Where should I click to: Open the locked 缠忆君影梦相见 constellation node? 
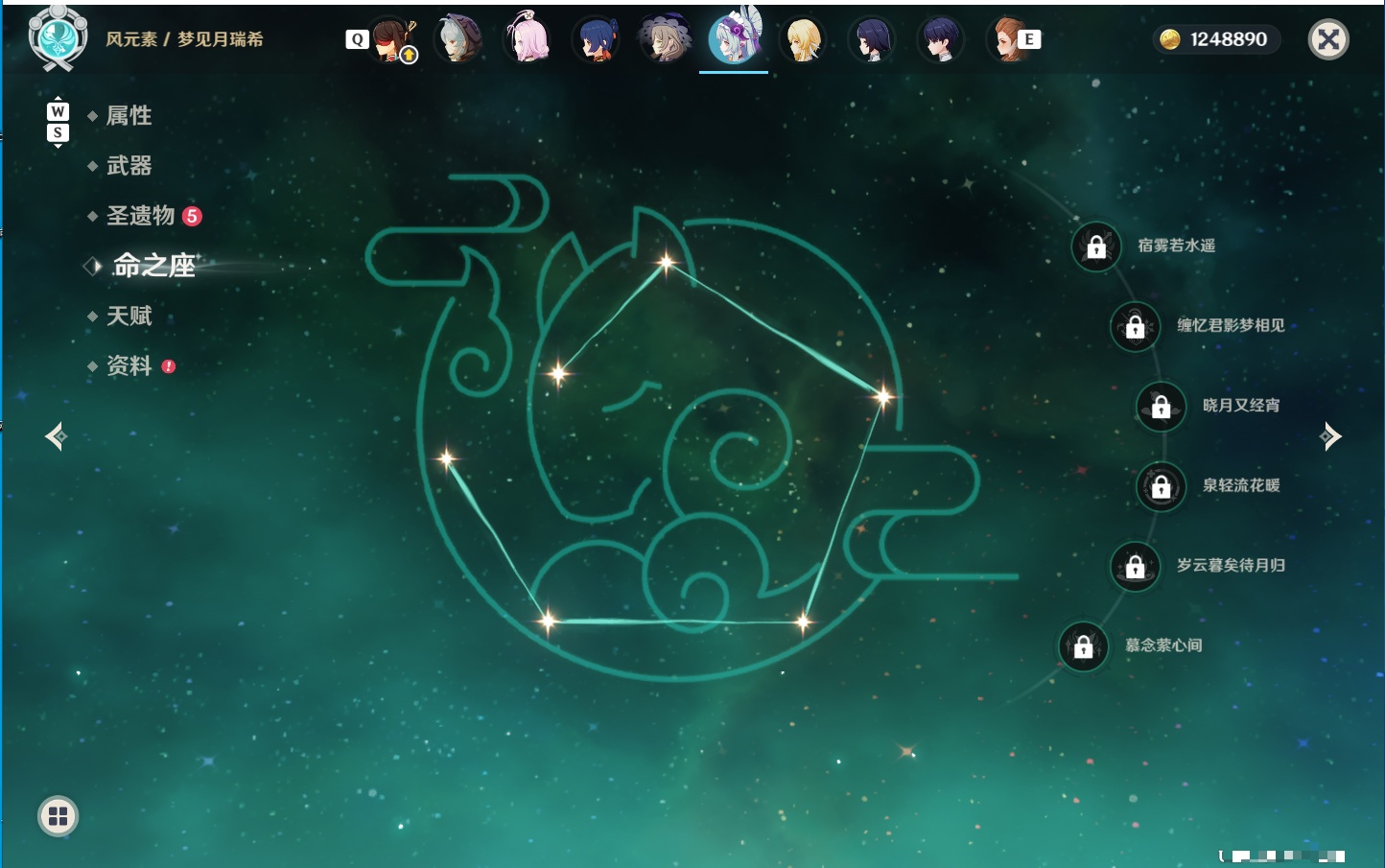(1135, 326)
